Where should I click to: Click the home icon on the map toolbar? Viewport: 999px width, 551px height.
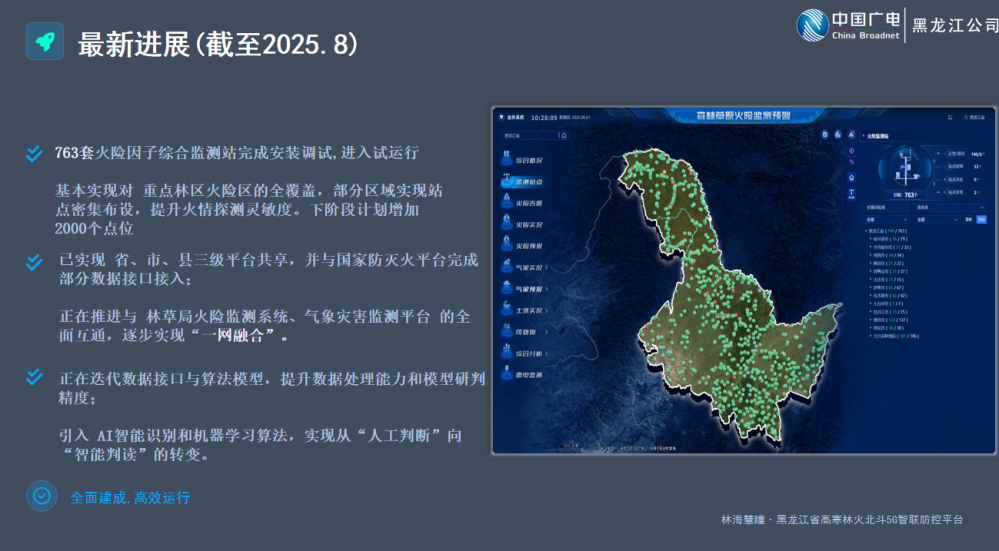click(851, 177)
